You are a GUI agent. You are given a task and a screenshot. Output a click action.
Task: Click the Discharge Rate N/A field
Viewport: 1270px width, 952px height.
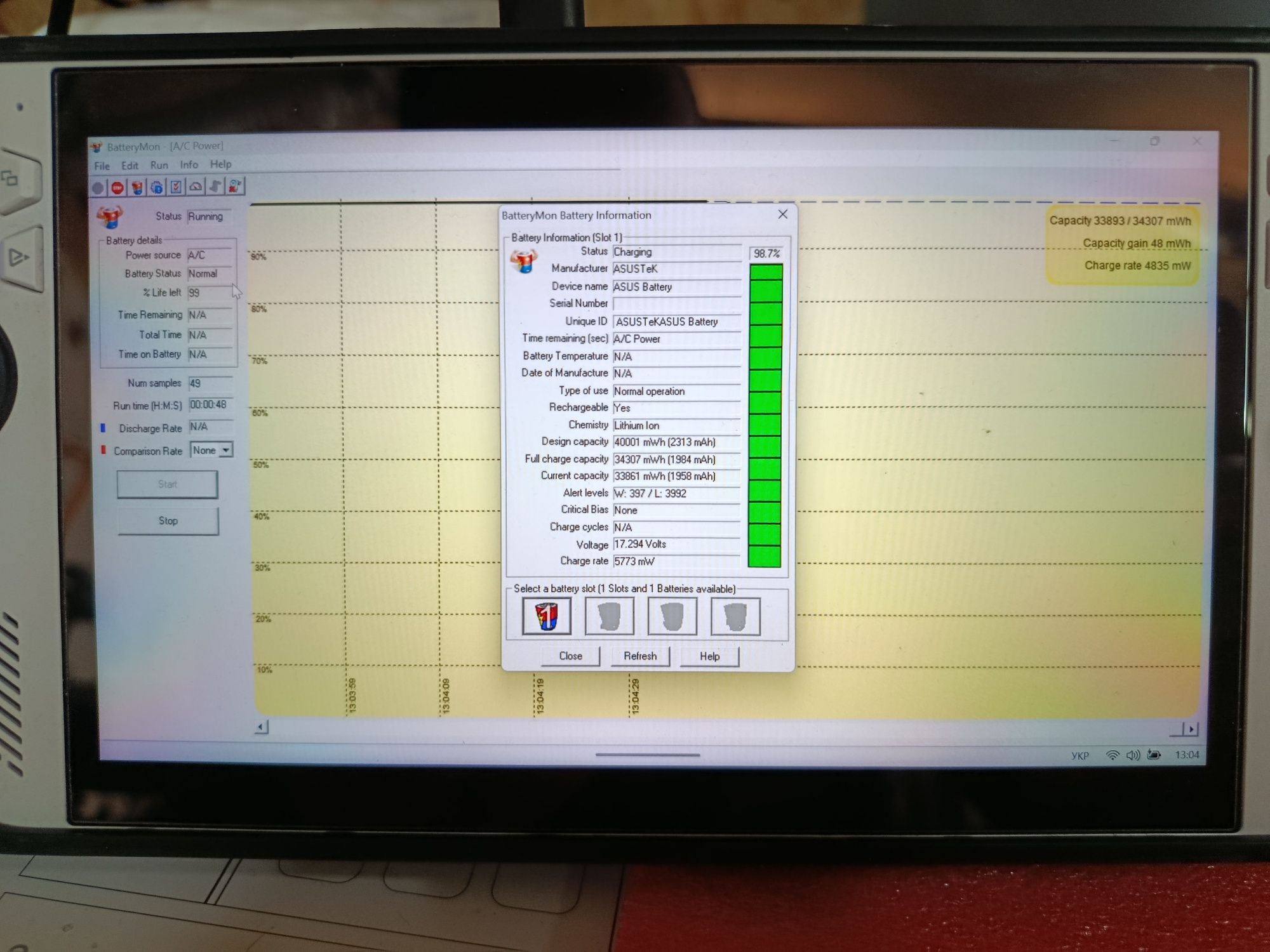211,427
